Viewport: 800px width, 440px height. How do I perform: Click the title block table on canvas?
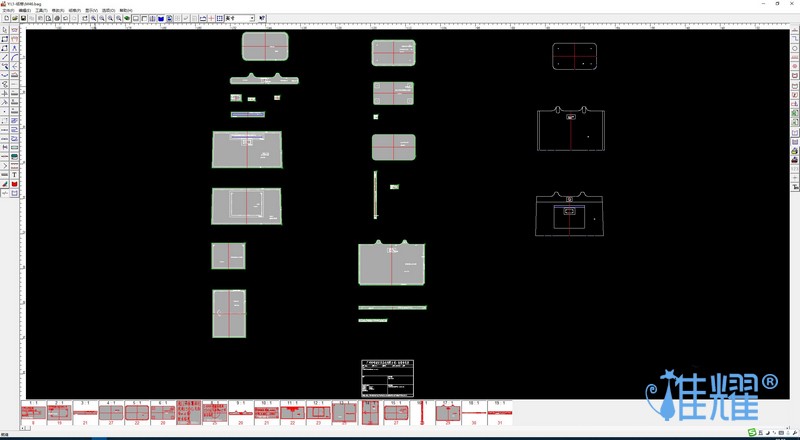click(387, 377)
